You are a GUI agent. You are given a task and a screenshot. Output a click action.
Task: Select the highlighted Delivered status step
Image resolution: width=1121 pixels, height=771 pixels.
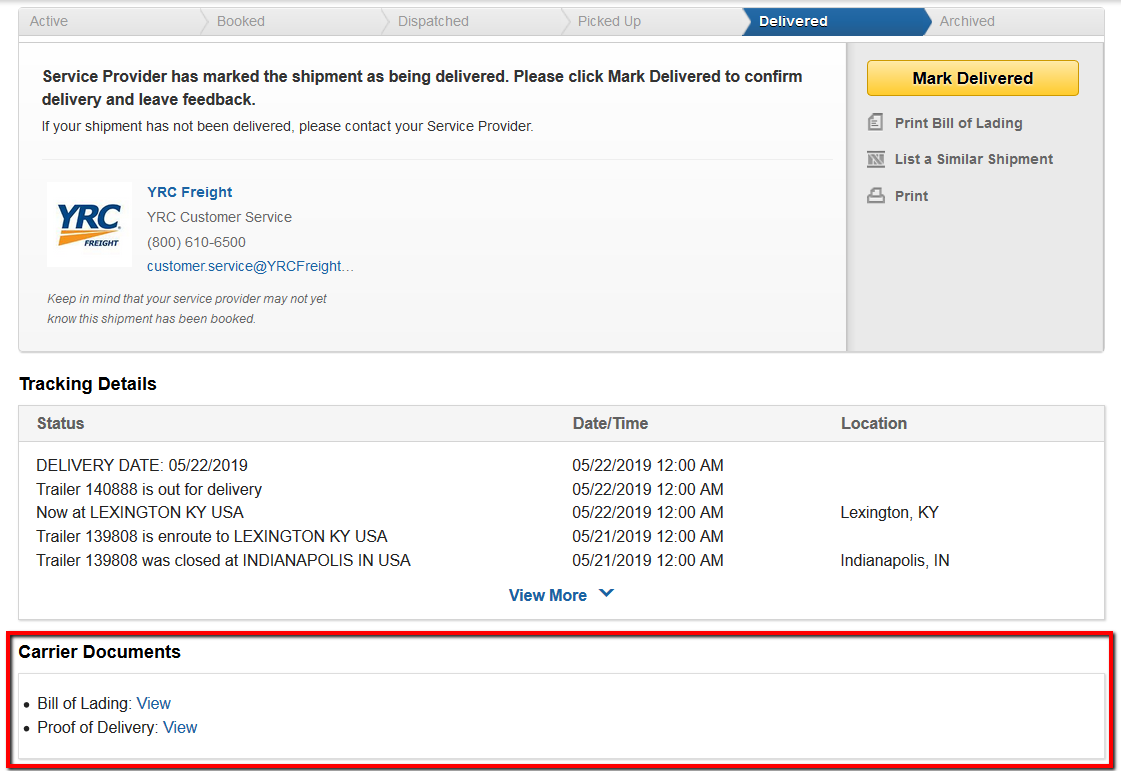point(793,21)
